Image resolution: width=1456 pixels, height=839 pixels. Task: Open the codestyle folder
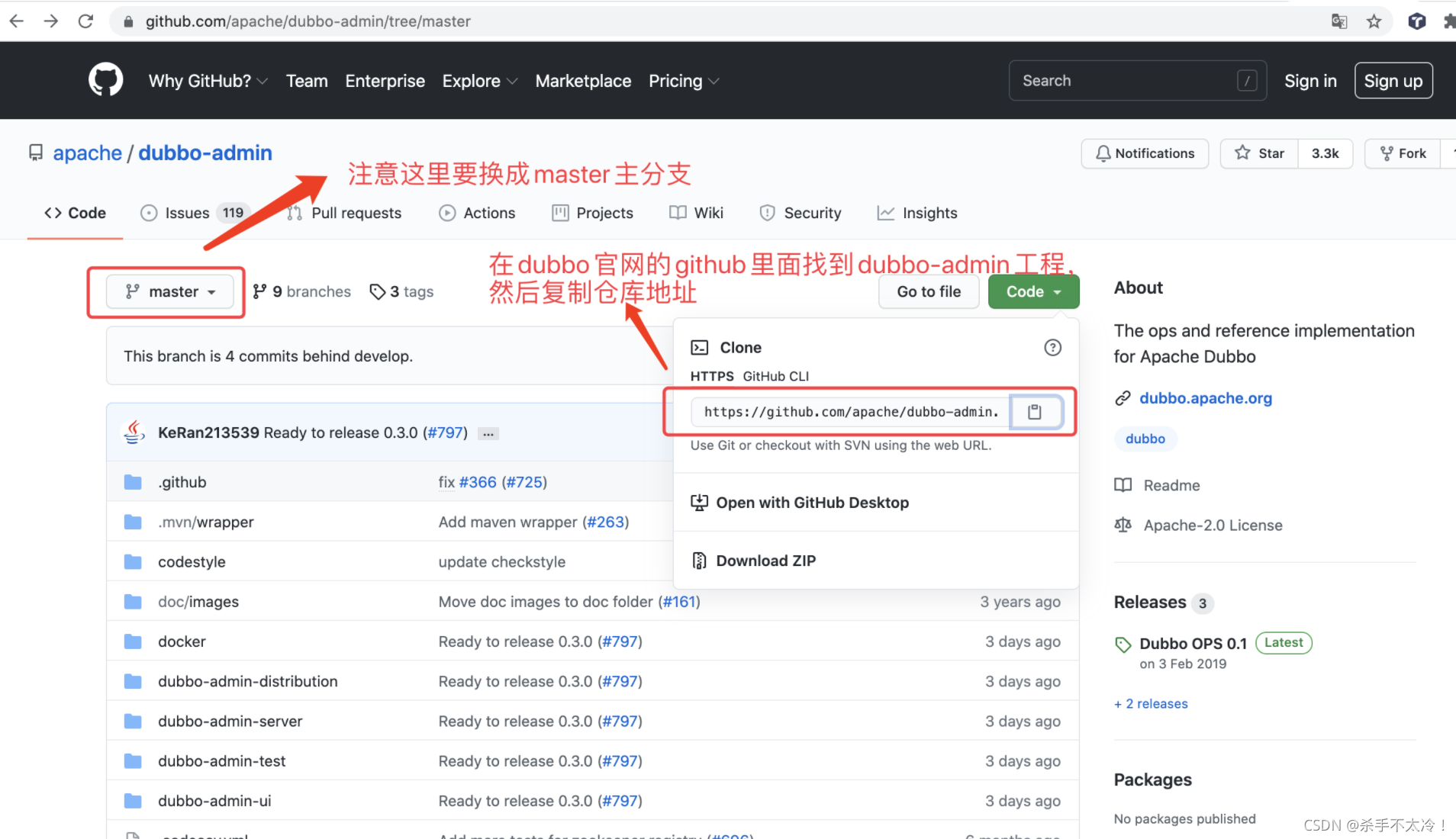[192, 562]
